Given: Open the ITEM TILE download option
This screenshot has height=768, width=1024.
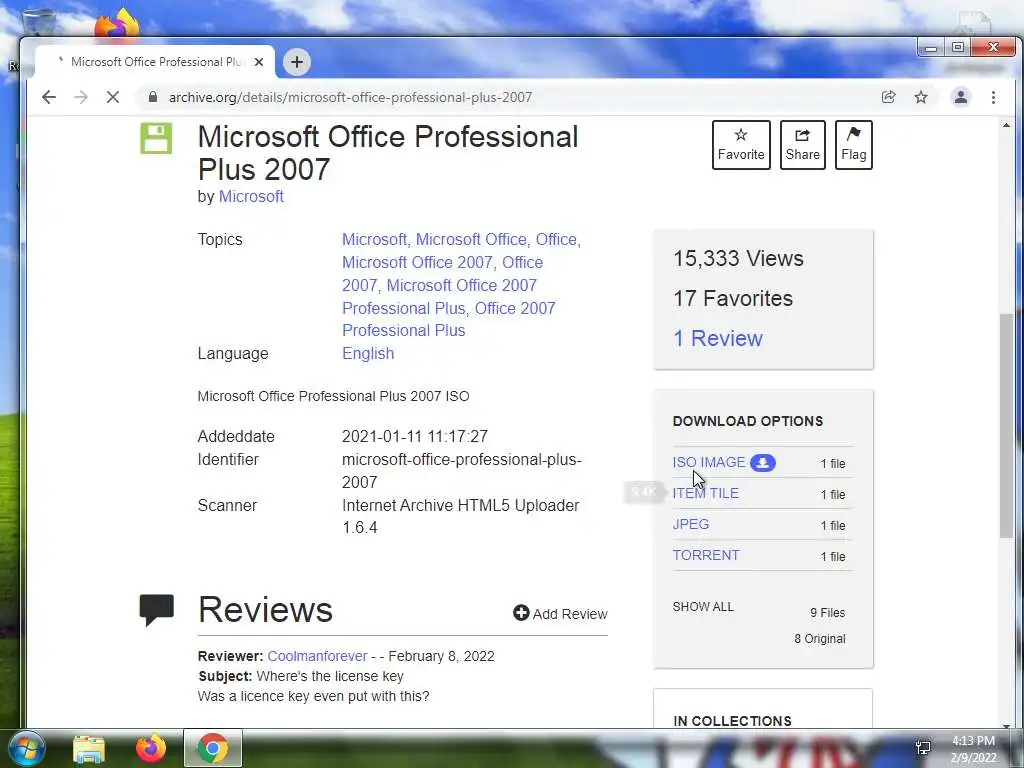Looking at the screenshot, I should (705, 493).
